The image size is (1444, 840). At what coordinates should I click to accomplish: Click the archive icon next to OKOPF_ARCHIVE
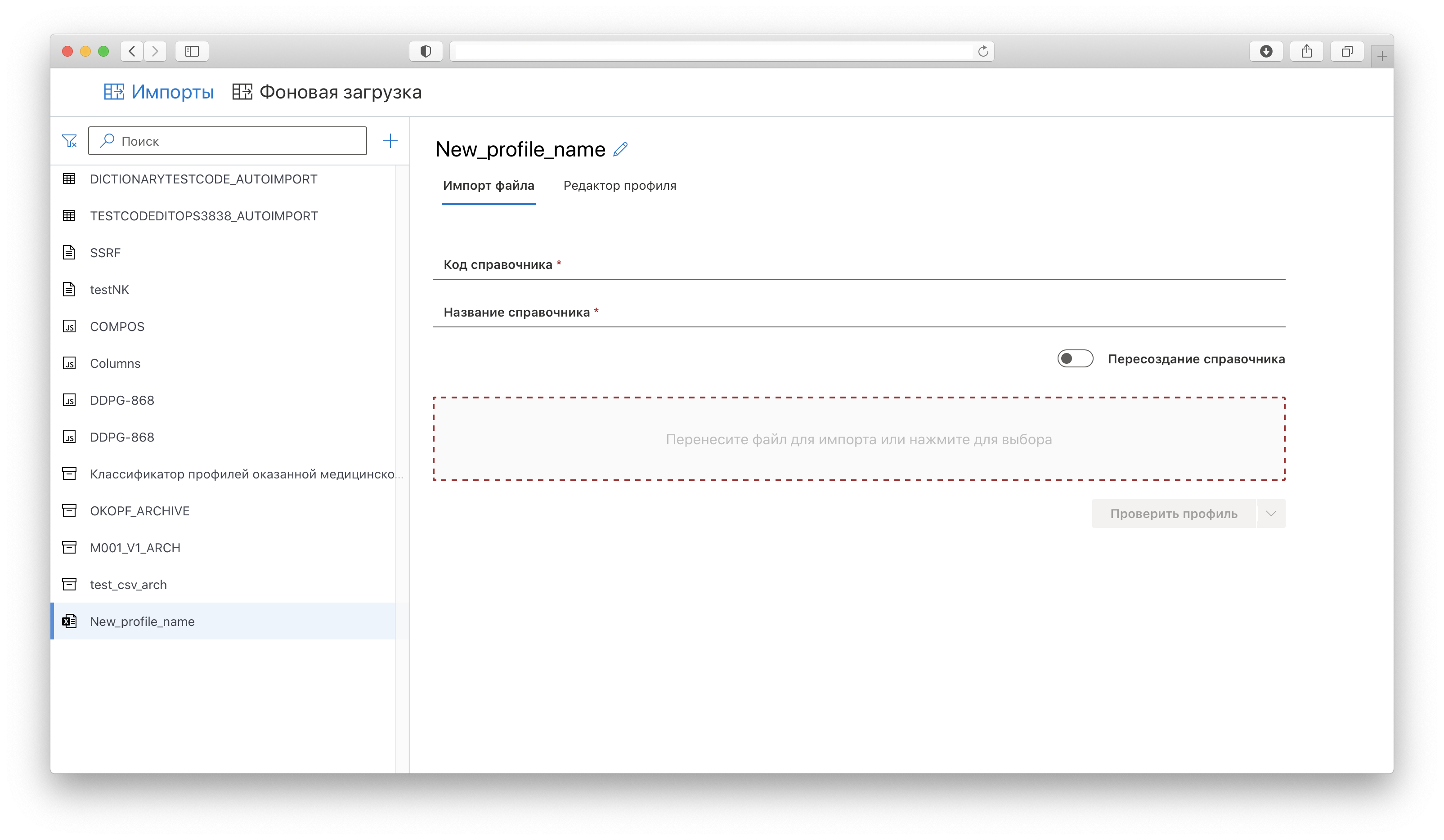click(69, 510)
